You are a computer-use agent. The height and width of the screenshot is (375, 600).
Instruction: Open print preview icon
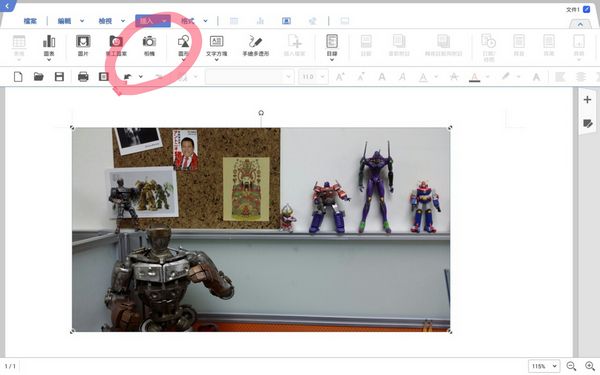tap(104, 77)
